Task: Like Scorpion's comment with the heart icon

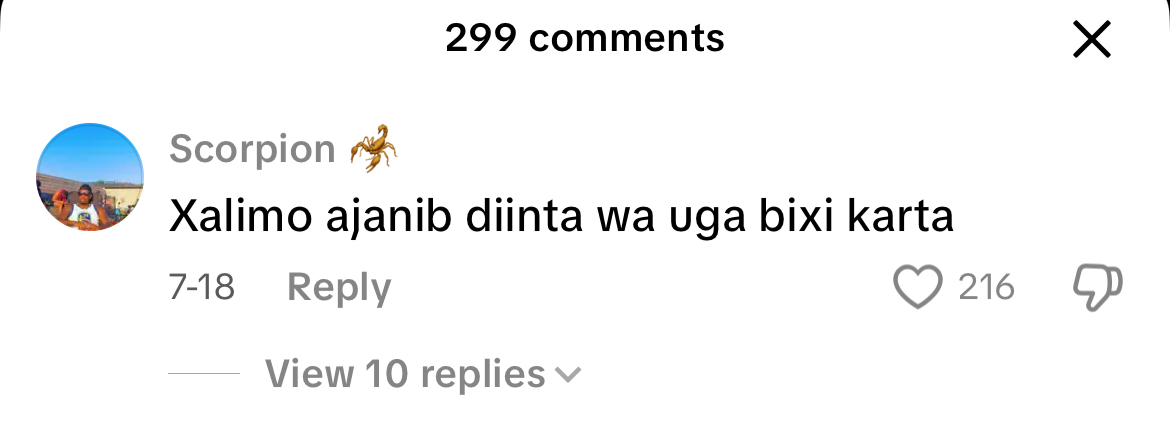Action: (918, 288)
